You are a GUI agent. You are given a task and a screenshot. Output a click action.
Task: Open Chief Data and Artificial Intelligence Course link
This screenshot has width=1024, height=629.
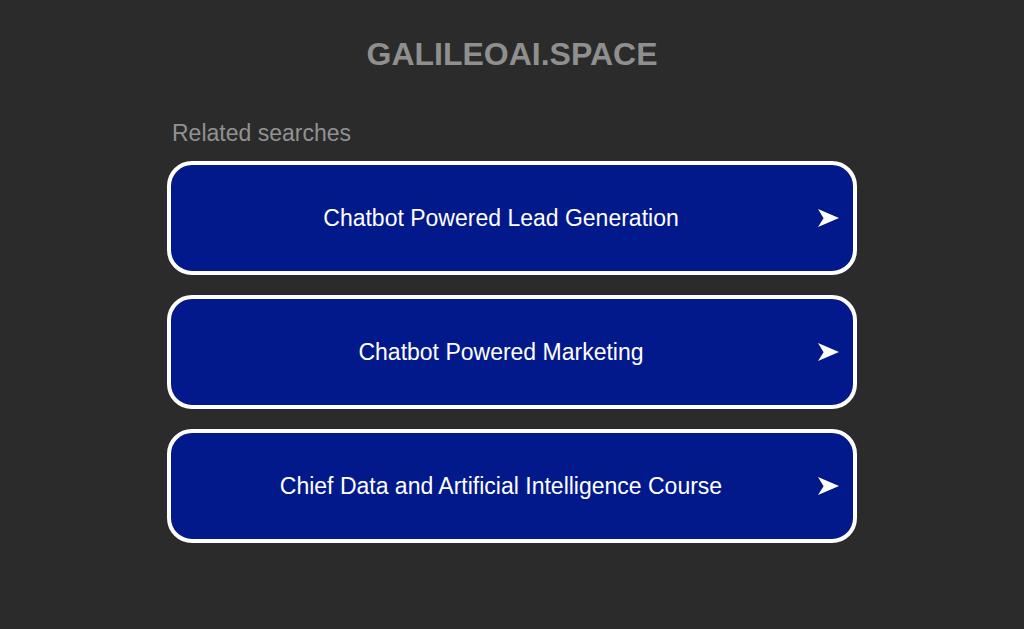(500, 486)
